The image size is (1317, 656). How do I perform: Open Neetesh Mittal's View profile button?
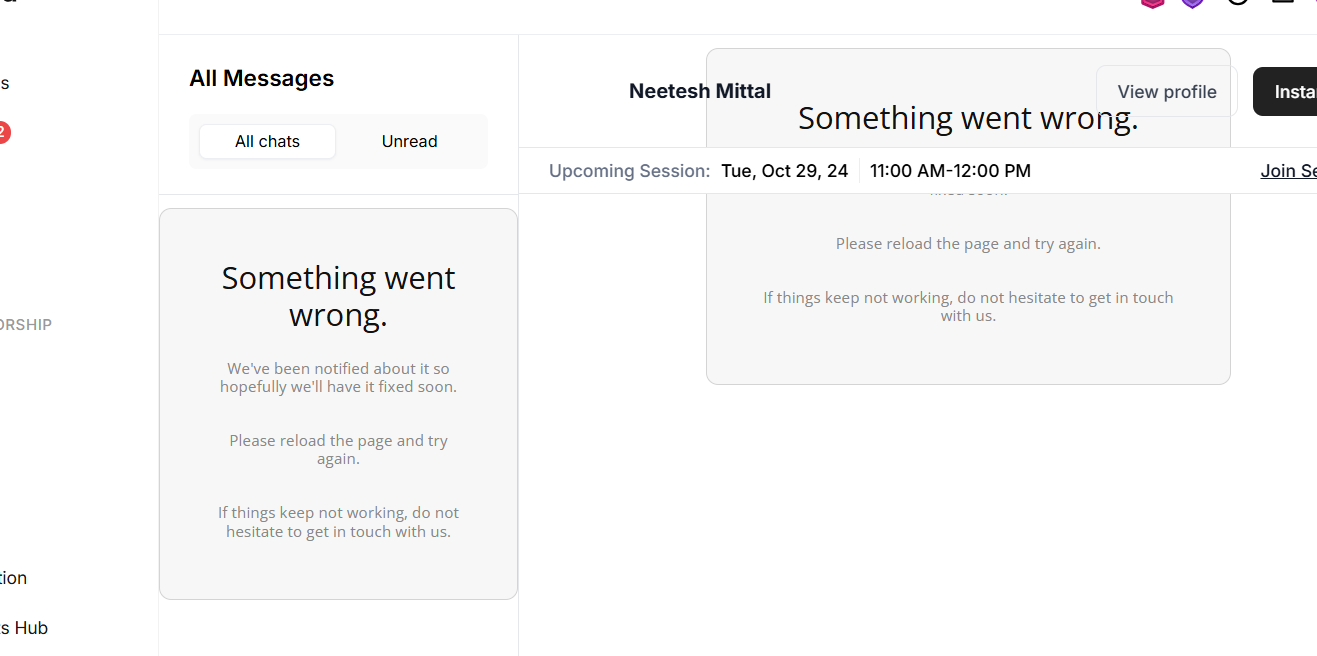[x=1166, y=92]
